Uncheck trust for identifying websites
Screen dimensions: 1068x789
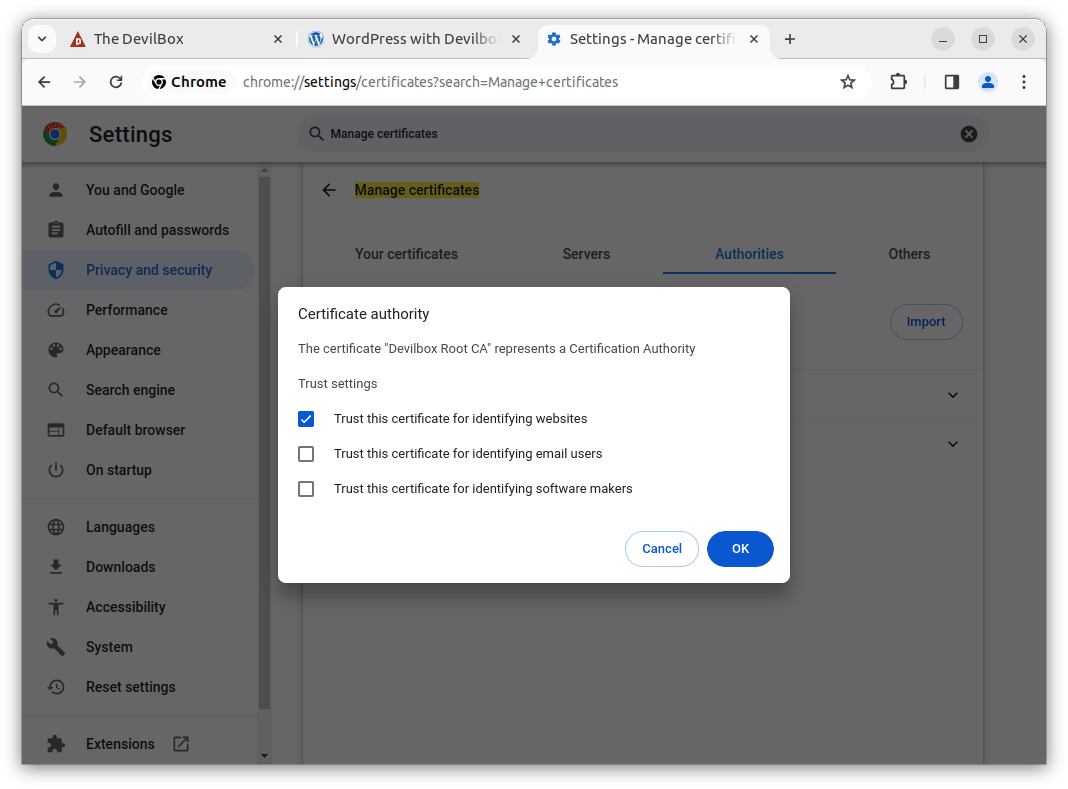[x=306, y=419]
